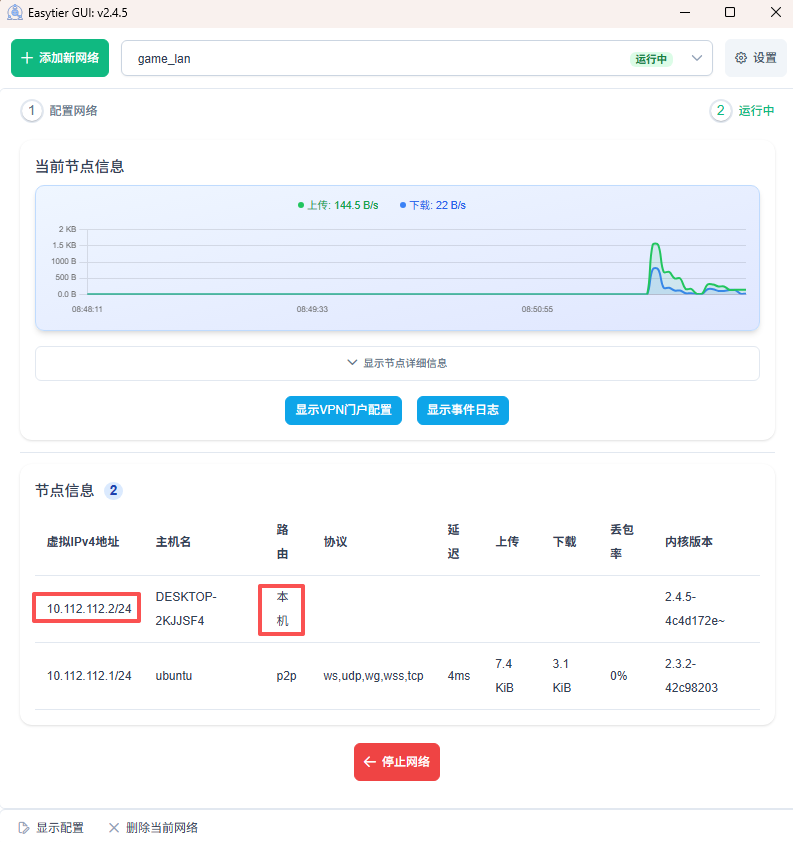This screenshot has height=842, width=793.
Task: Expand 显示节点详细信息 section
Action: 397,364
